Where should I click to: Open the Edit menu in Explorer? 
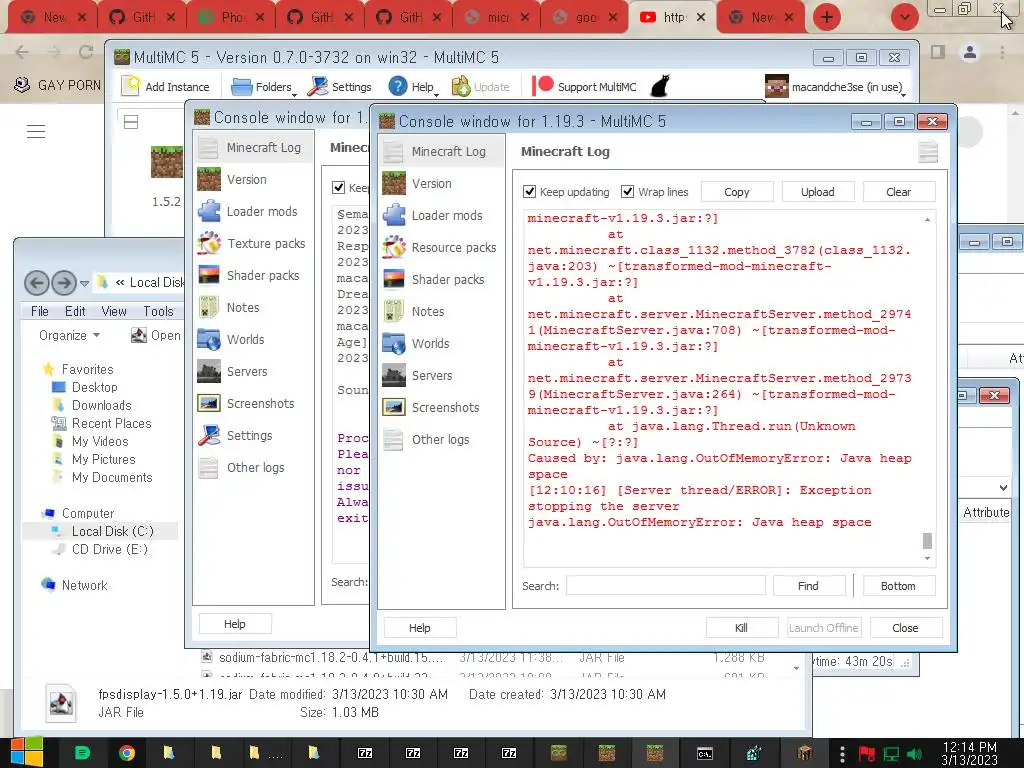[75, 312]
